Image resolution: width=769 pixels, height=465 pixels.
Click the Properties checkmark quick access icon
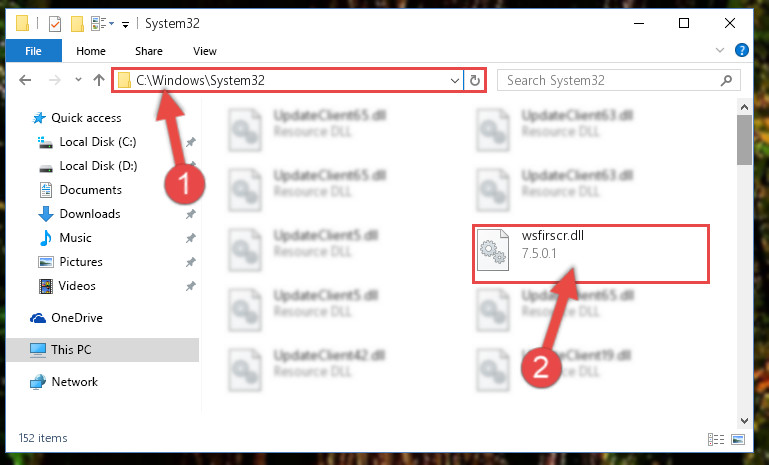[55, 24]
